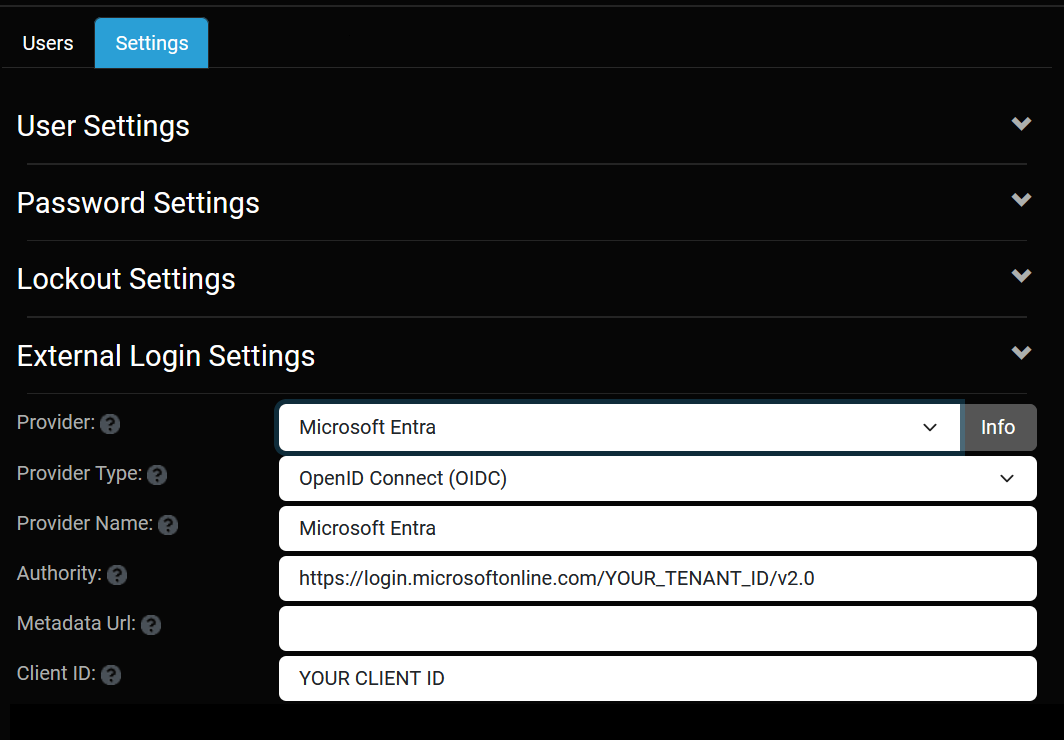Select the Settings tab
This screenshot has width=1064, height=740.
(151, 43)
